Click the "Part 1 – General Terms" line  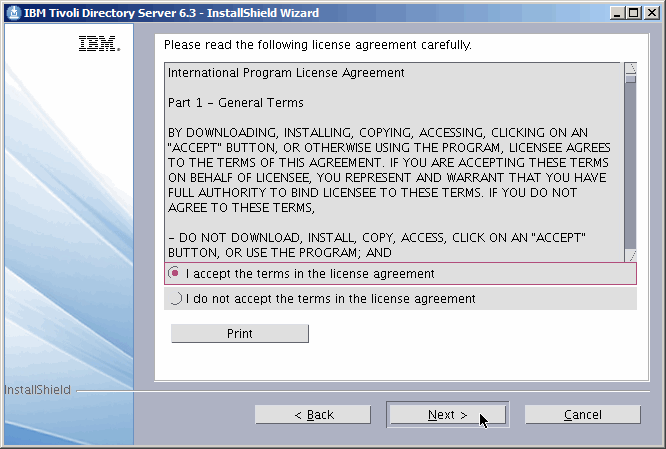click(236, 103)
